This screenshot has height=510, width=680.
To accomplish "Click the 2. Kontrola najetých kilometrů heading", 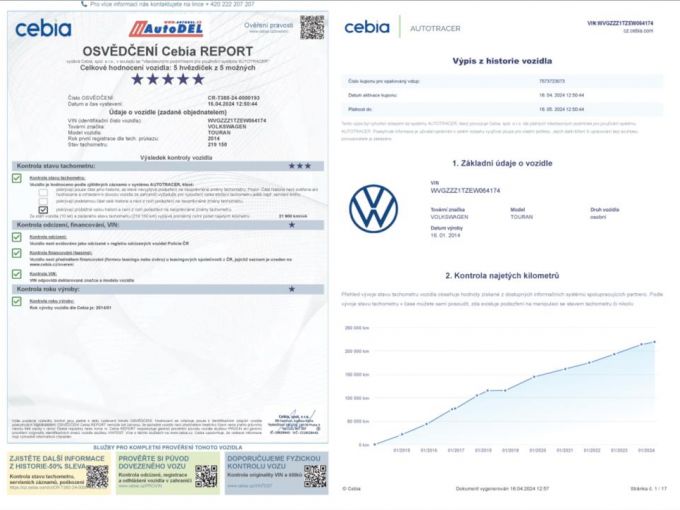I will (502, 276).
